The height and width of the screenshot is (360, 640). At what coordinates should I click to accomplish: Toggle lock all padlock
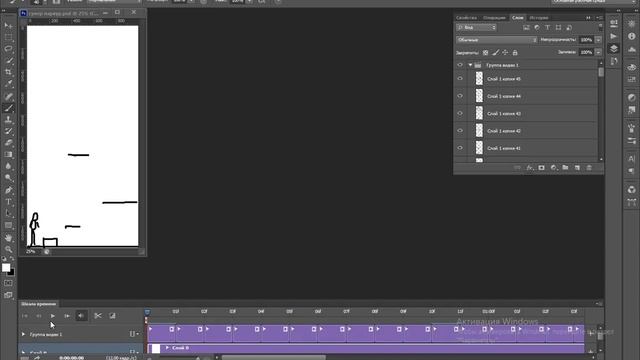[x=515, y=53]
